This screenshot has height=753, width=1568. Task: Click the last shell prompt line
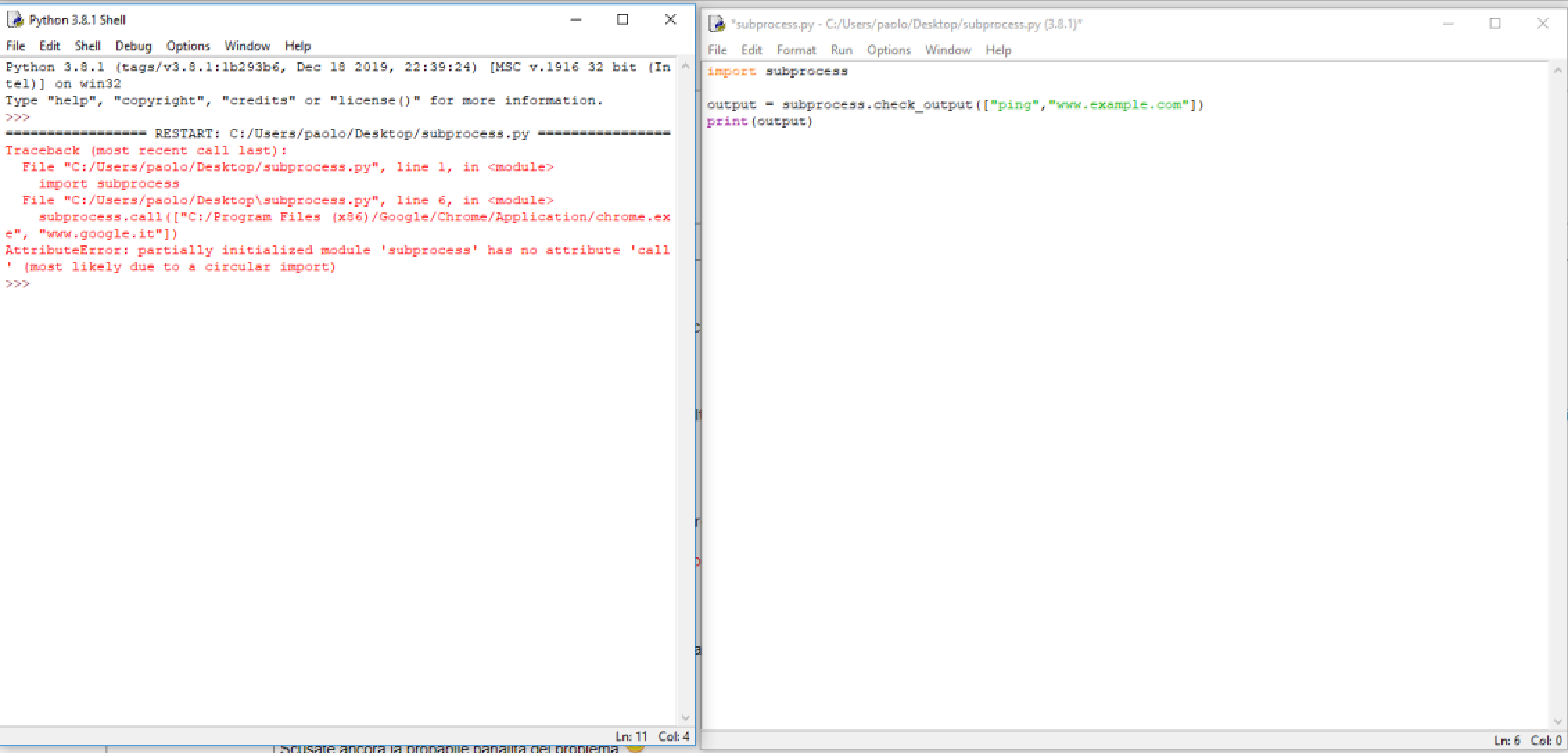tap(42, 284)
